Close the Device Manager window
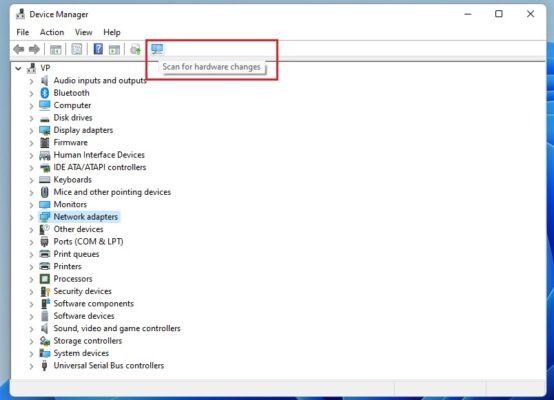The width and height of the screenshot is (554, 400). [x=530, y=14]
